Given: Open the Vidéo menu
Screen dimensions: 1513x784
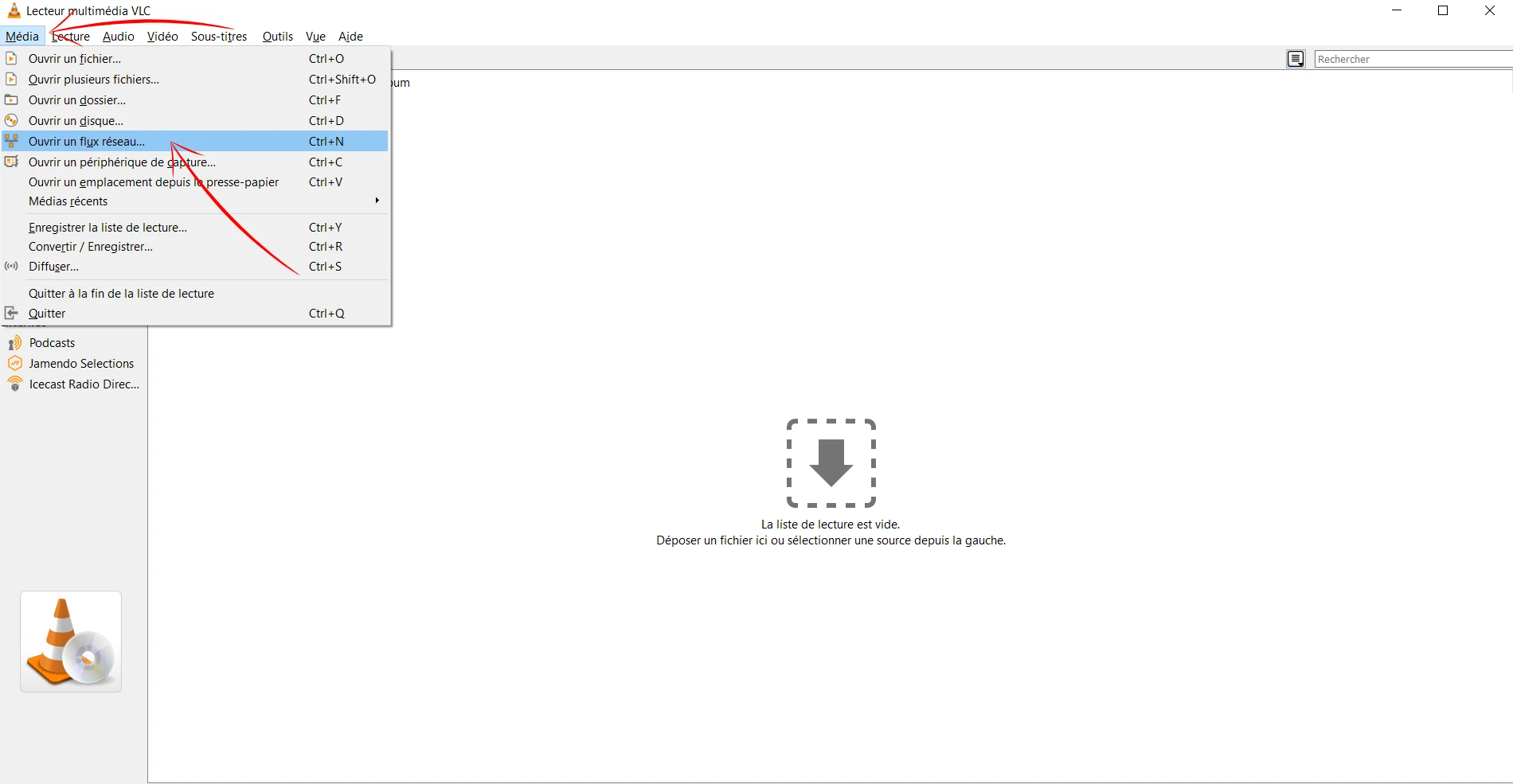Looking at the screenshot, I should (162, 36).
